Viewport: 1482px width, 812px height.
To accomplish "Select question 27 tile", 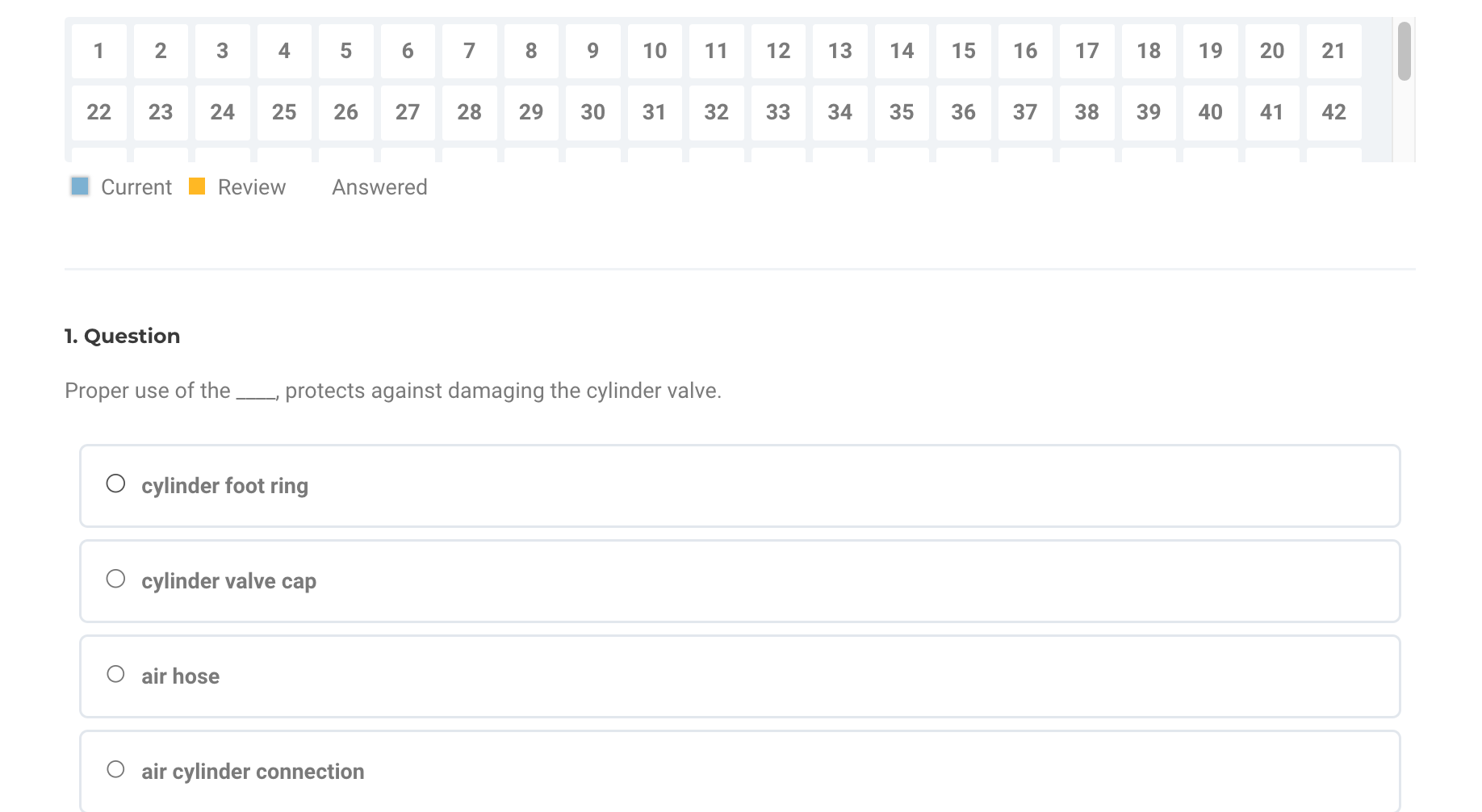I will [x=408, y=112].
